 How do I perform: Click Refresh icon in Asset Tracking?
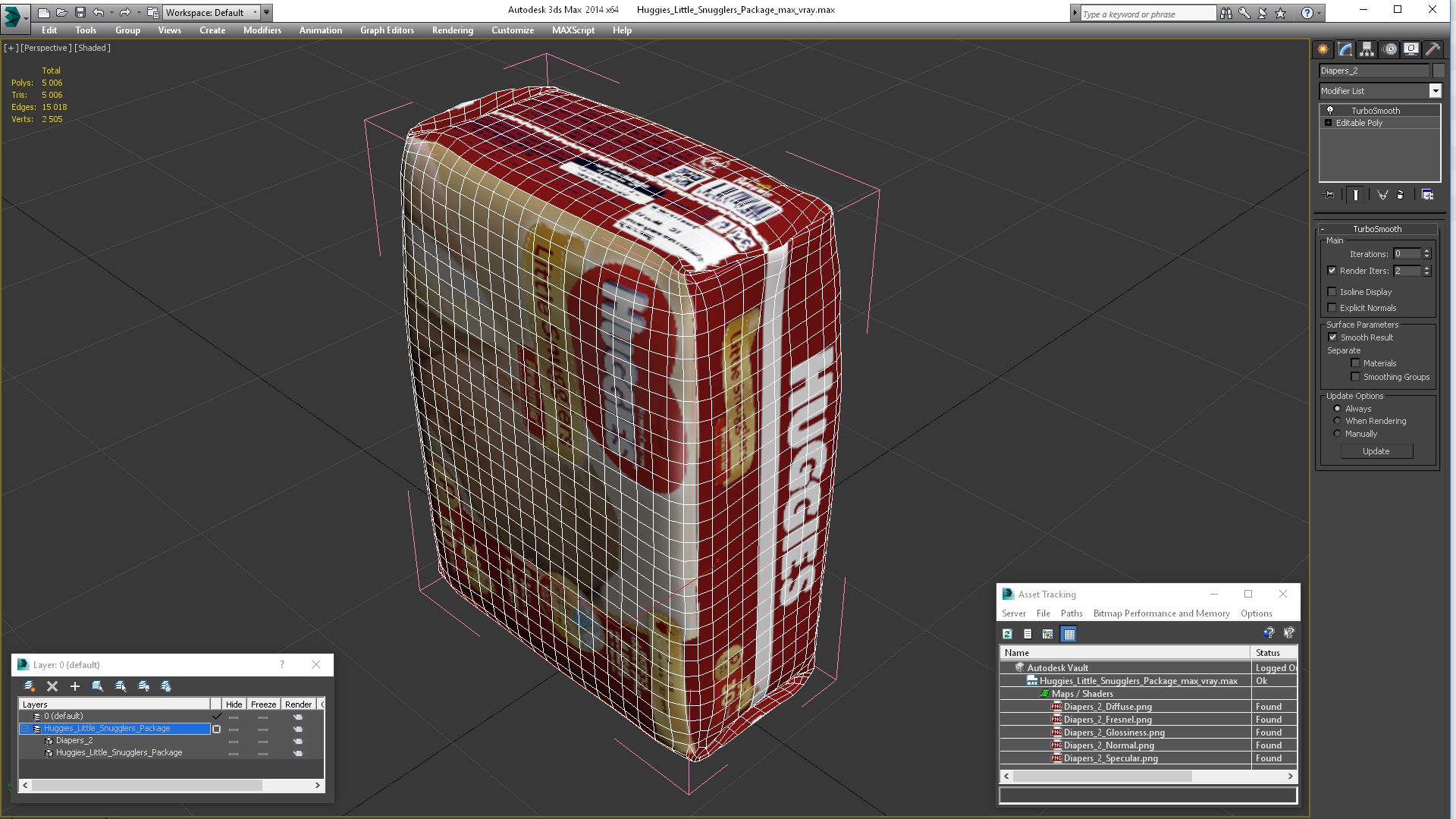1007,634
